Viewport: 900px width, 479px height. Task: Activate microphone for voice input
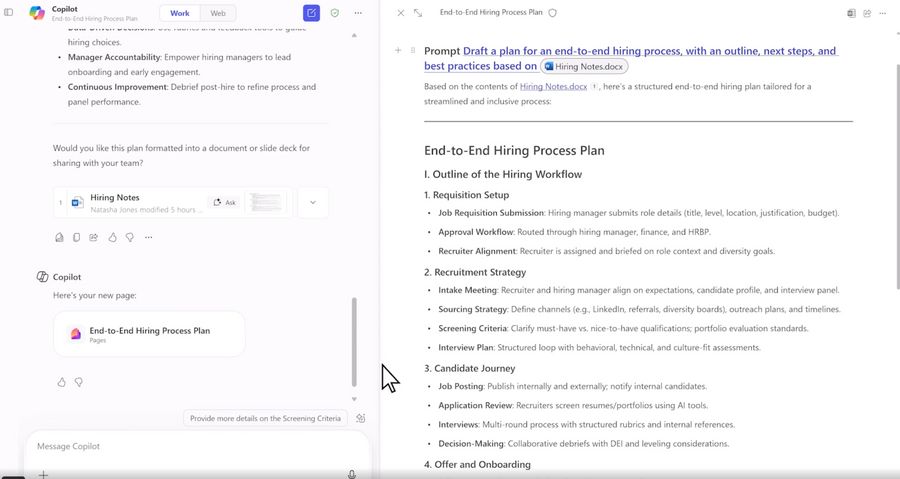pos(351,474)
